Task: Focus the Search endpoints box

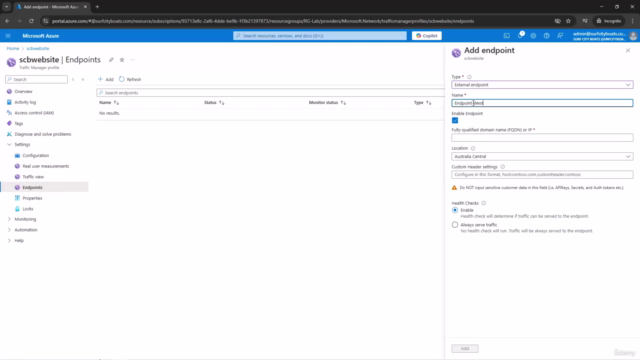Action: point(270,93)
